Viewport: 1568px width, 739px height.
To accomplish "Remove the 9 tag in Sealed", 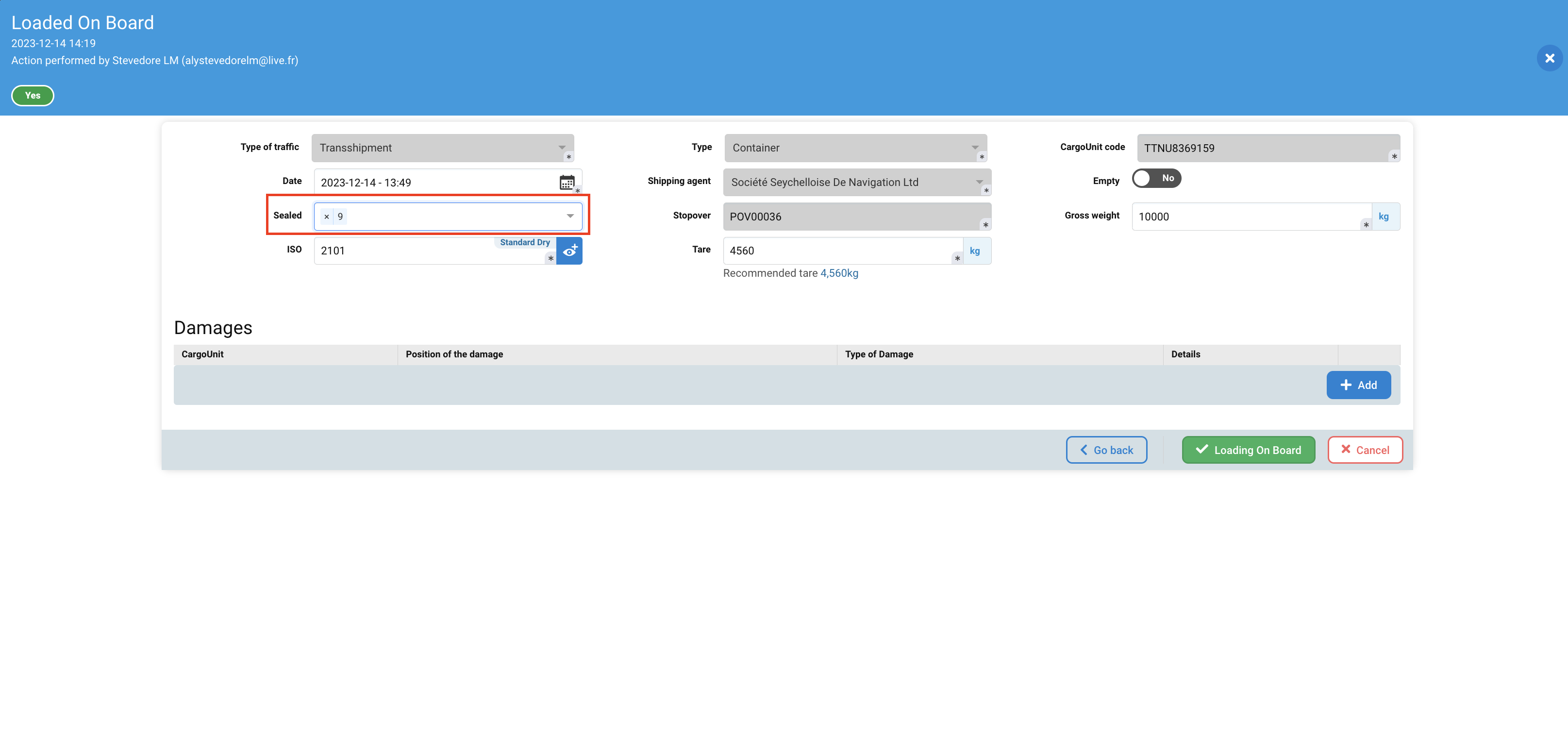I will click(327, 217).
